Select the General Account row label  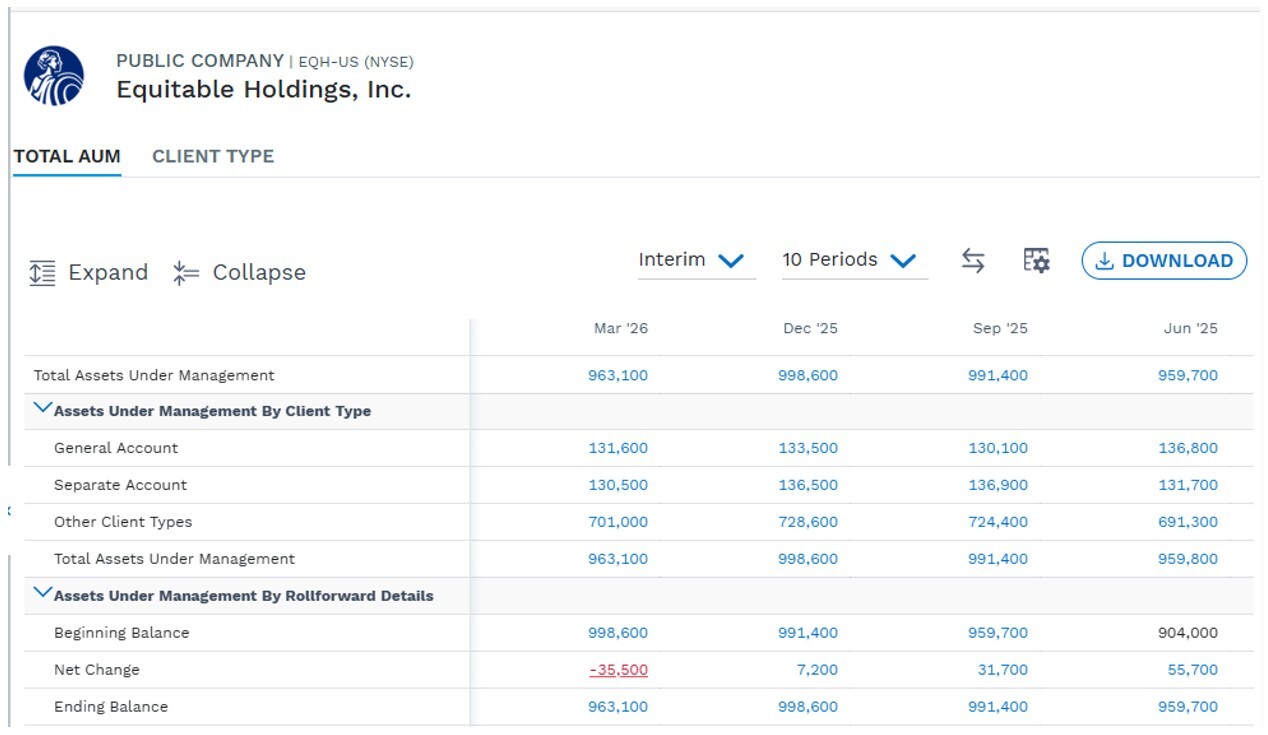pos(116,448)
